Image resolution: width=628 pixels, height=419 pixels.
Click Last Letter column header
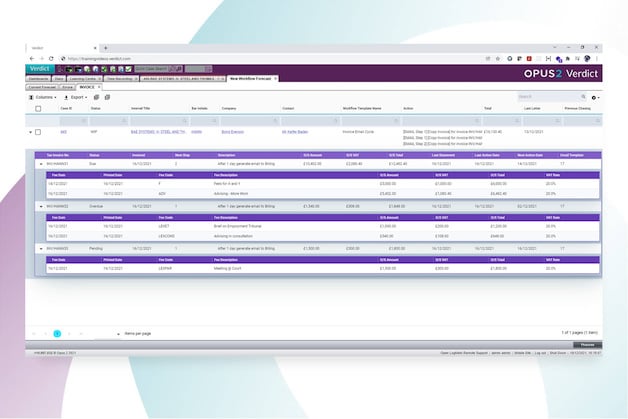pyautogui.click(x=532, y=109)
